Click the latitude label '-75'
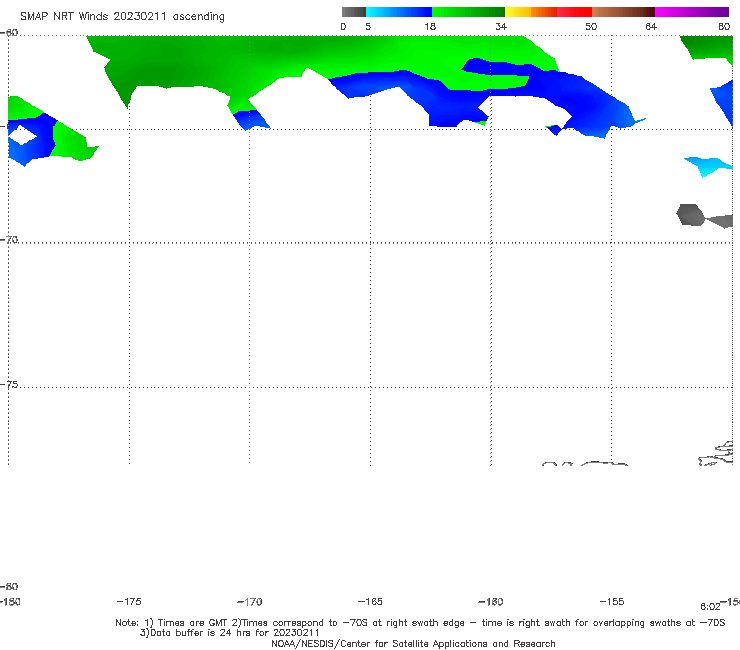Screen dimensions: 740x650 point(9,384)
